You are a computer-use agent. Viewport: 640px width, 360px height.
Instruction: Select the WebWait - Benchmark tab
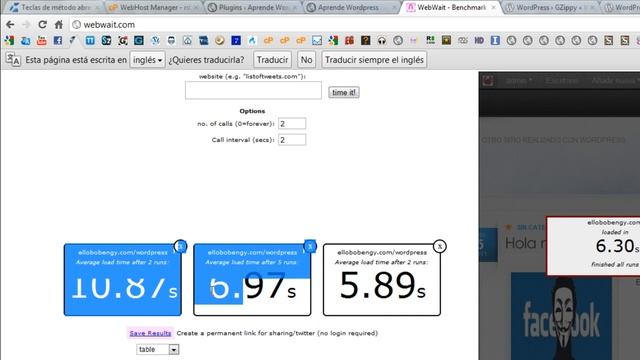(x=451, y=7)
